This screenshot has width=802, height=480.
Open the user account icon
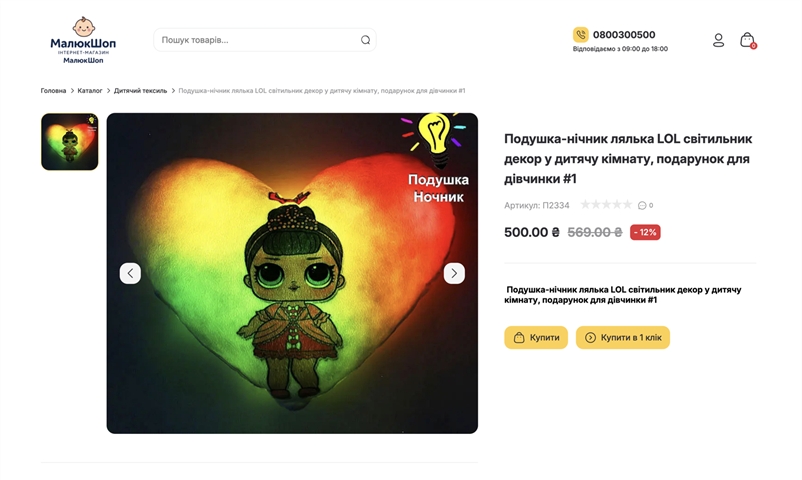[718, 40]
